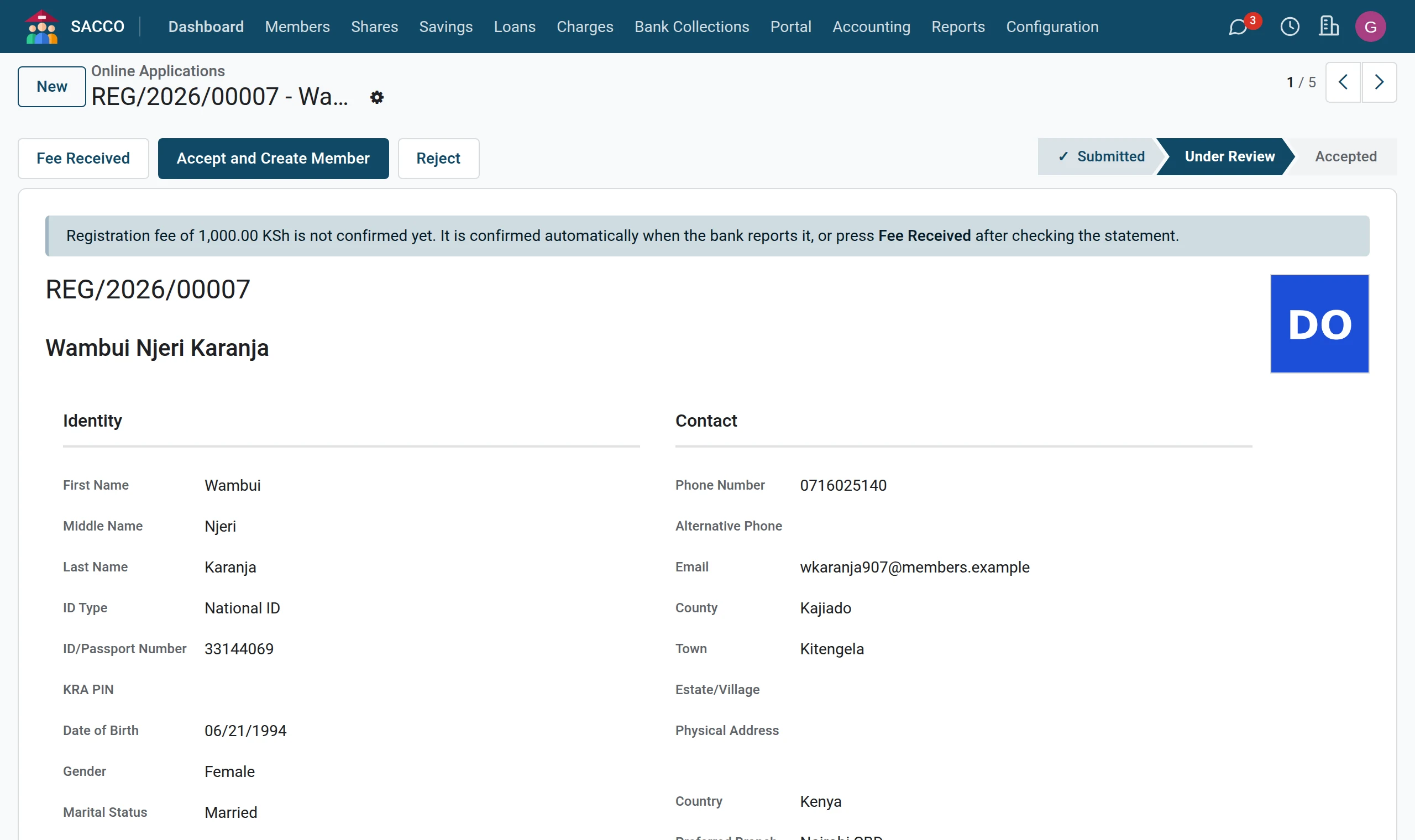Open the Configuration menu
The width and height of the screenshot is (1415, 840).
[1052, 27]
